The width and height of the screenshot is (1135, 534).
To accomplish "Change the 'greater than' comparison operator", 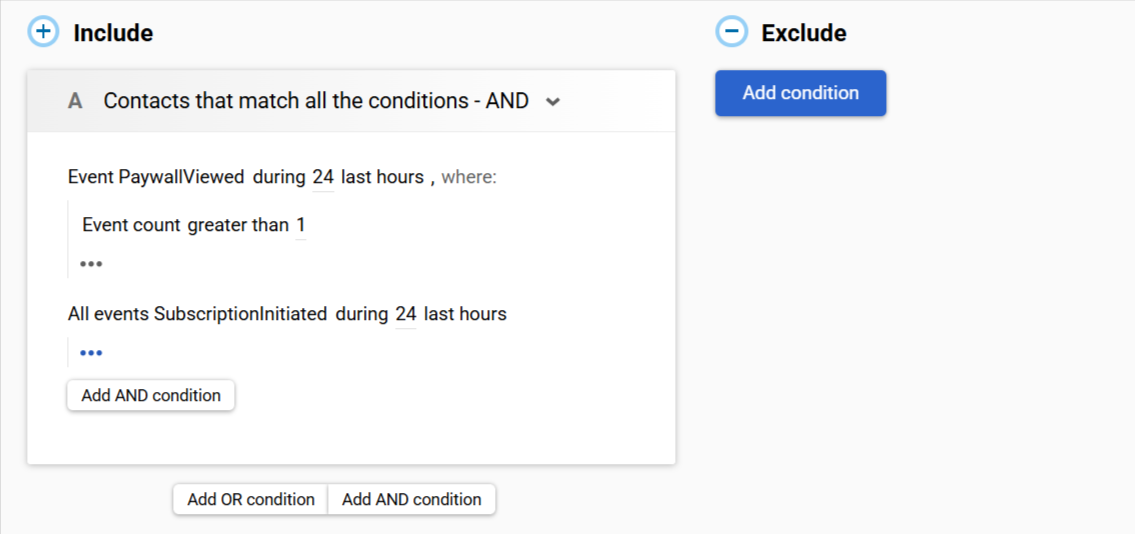I will (x=237, y=225).
